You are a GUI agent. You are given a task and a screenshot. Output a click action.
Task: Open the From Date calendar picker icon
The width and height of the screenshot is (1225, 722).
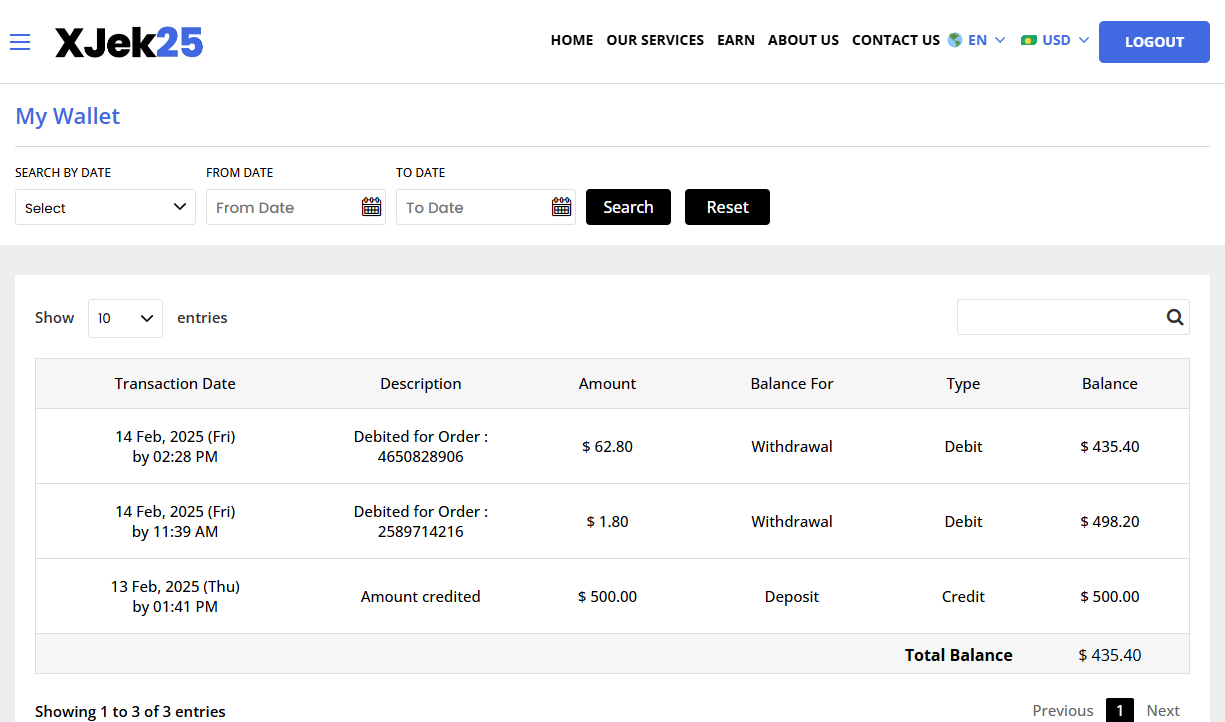(371, 207)
